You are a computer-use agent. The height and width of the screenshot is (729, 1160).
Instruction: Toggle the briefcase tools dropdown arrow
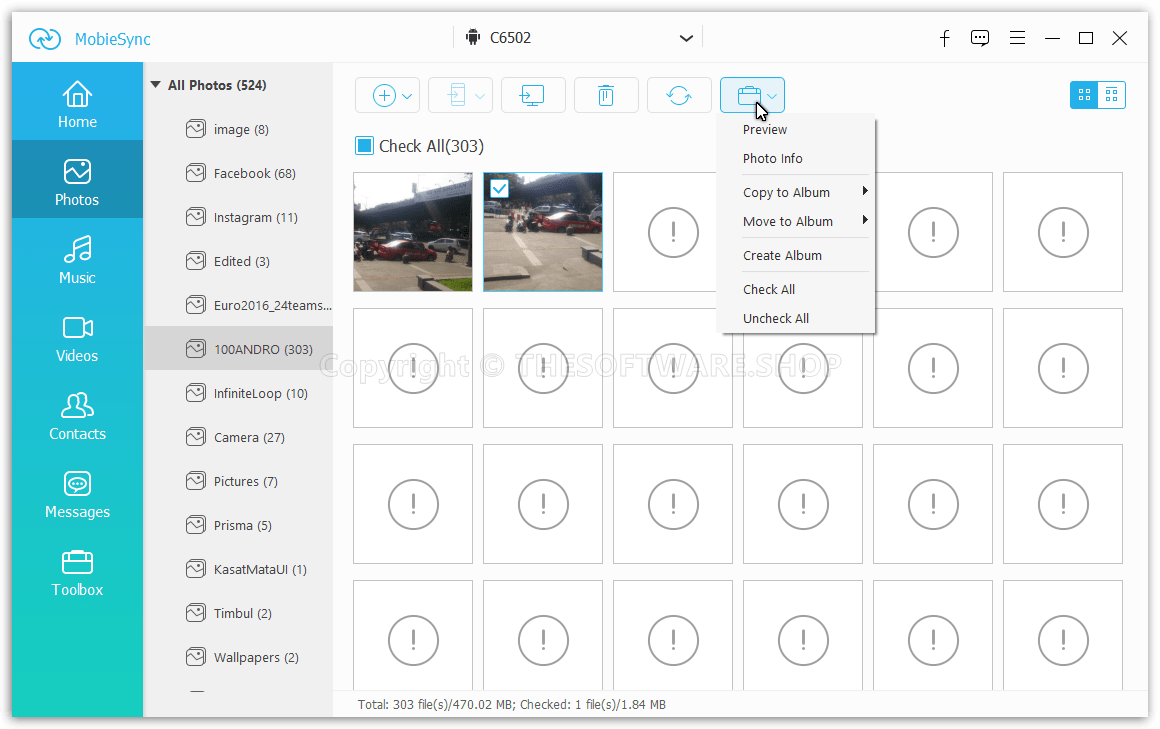coord(772,96)
